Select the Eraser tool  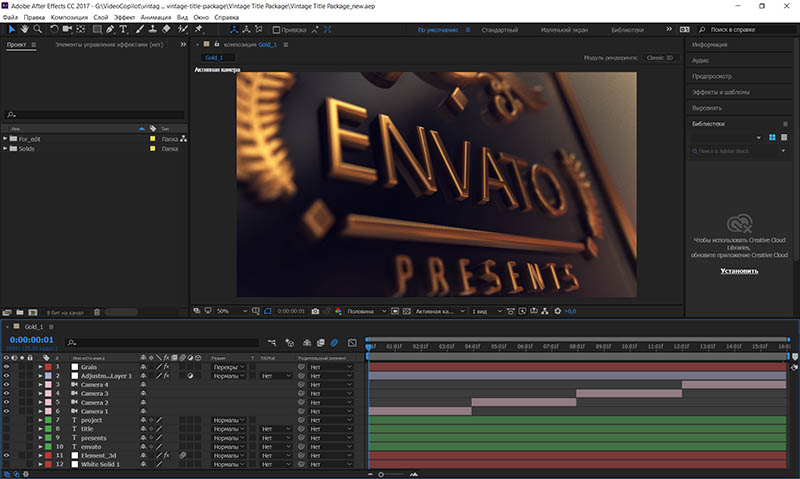pyautogui.click(x=166, y=30)
